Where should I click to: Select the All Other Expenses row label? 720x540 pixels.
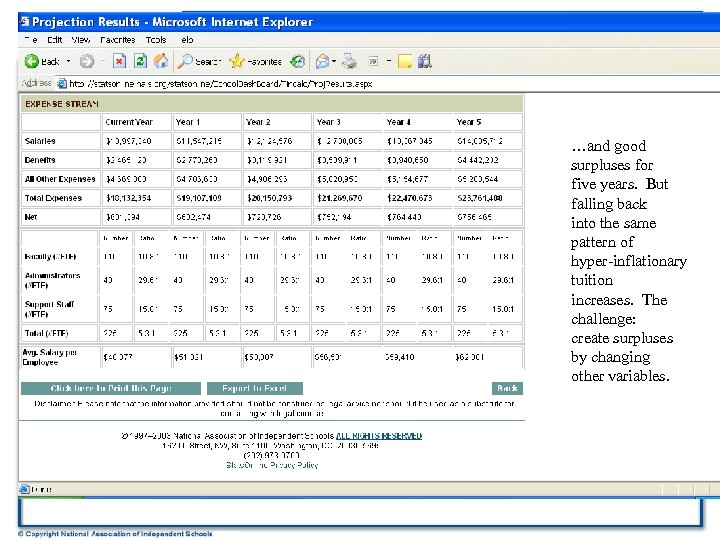click(60, 179)
